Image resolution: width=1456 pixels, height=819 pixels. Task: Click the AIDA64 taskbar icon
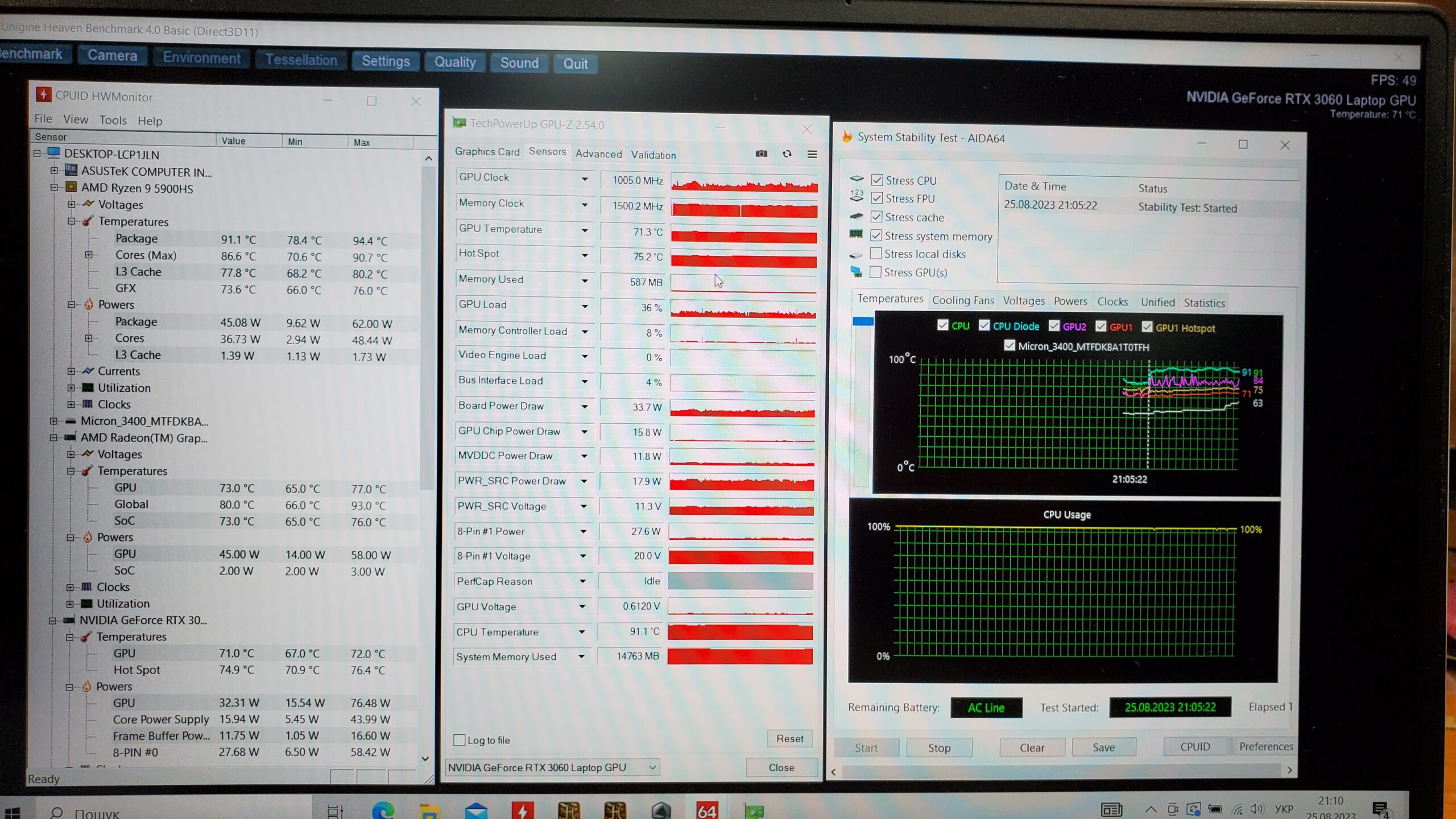[x=707, y=810]
